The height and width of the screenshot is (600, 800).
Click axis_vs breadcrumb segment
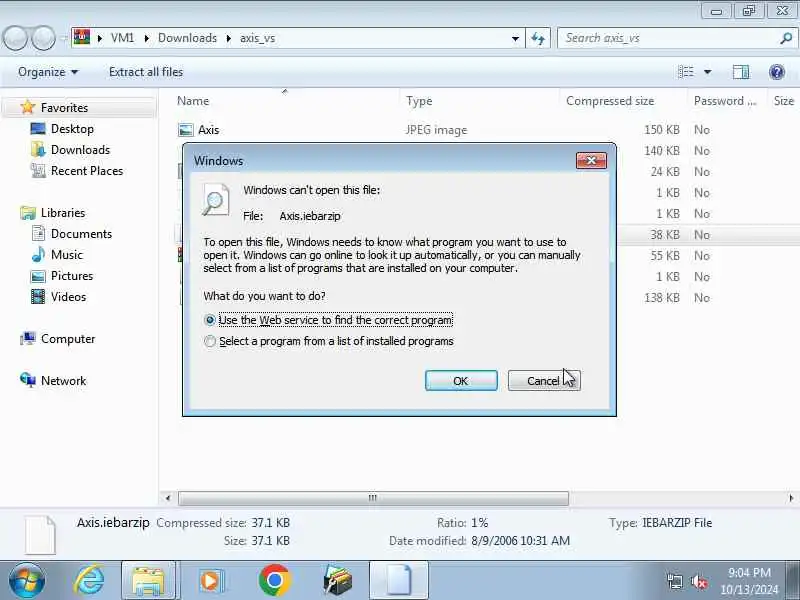(x=258, y=38)
